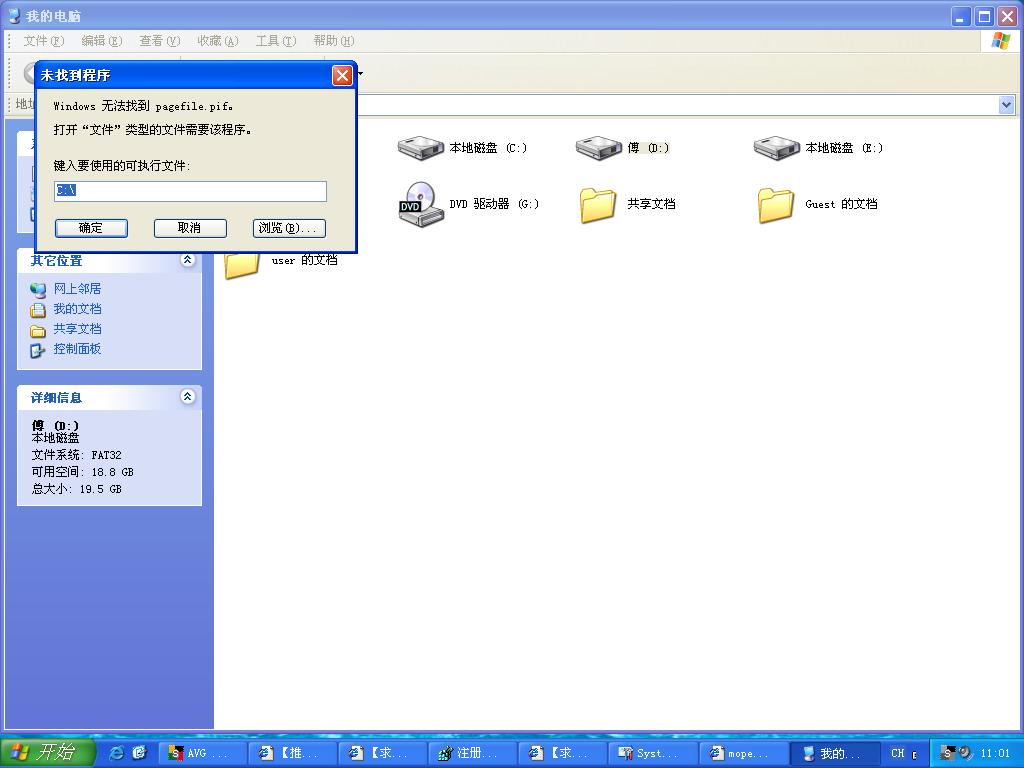The image size is (1024, 768).
Task: Open the 查看(V) menu
Action: (x=159, y=41)
